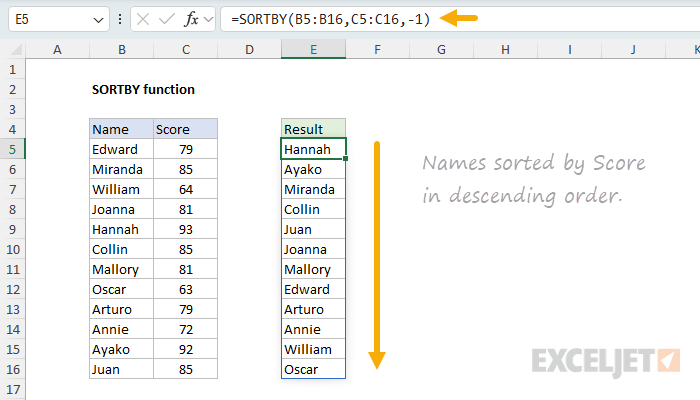Screen dimensions: 700x400
Task: Select Arturo in the Result column
Action: click(313, 309)
